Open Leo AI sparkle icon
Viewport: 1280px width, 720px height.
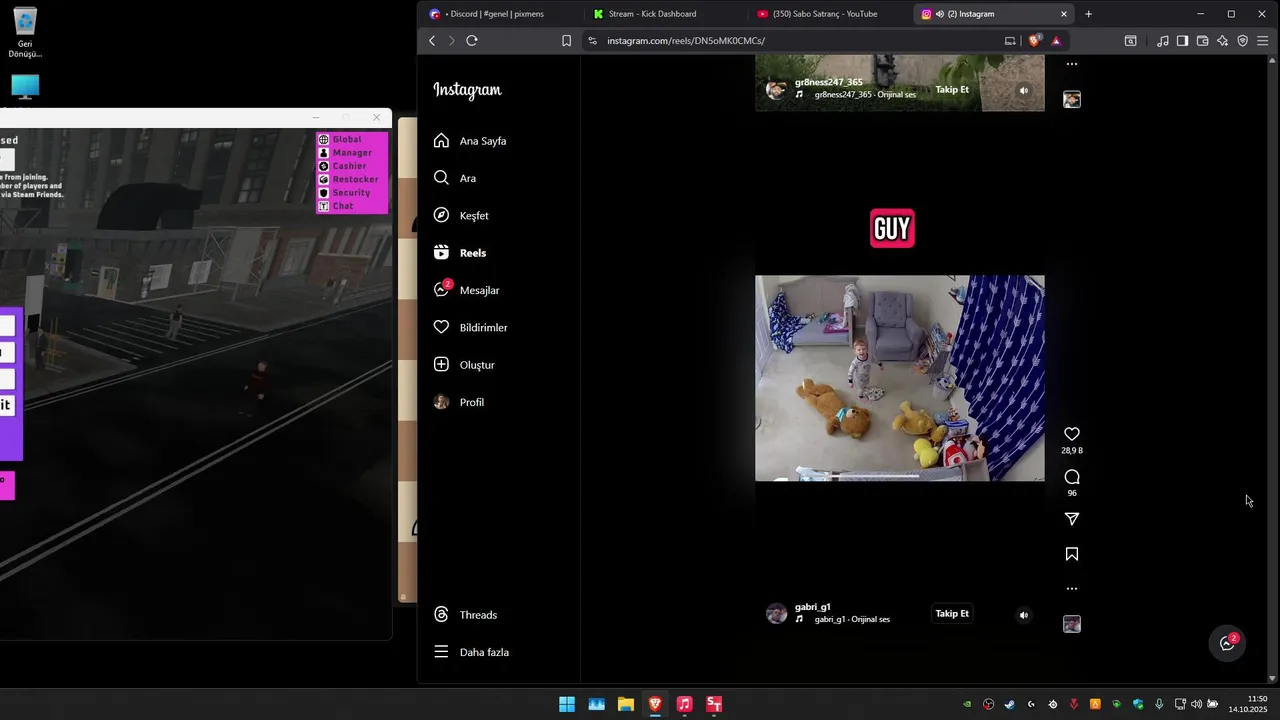tap(1222, 41)
